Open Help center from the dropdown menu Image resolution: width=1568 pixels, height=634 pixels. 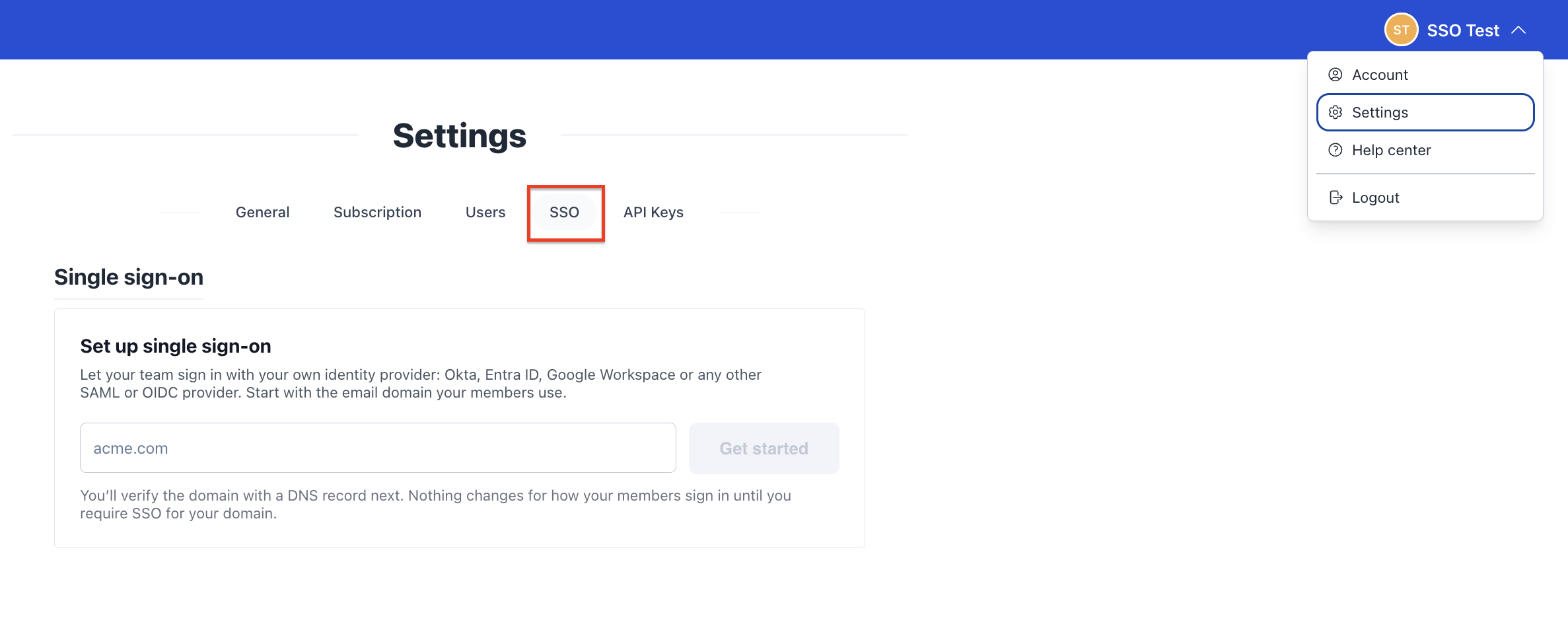(1425, 150)
